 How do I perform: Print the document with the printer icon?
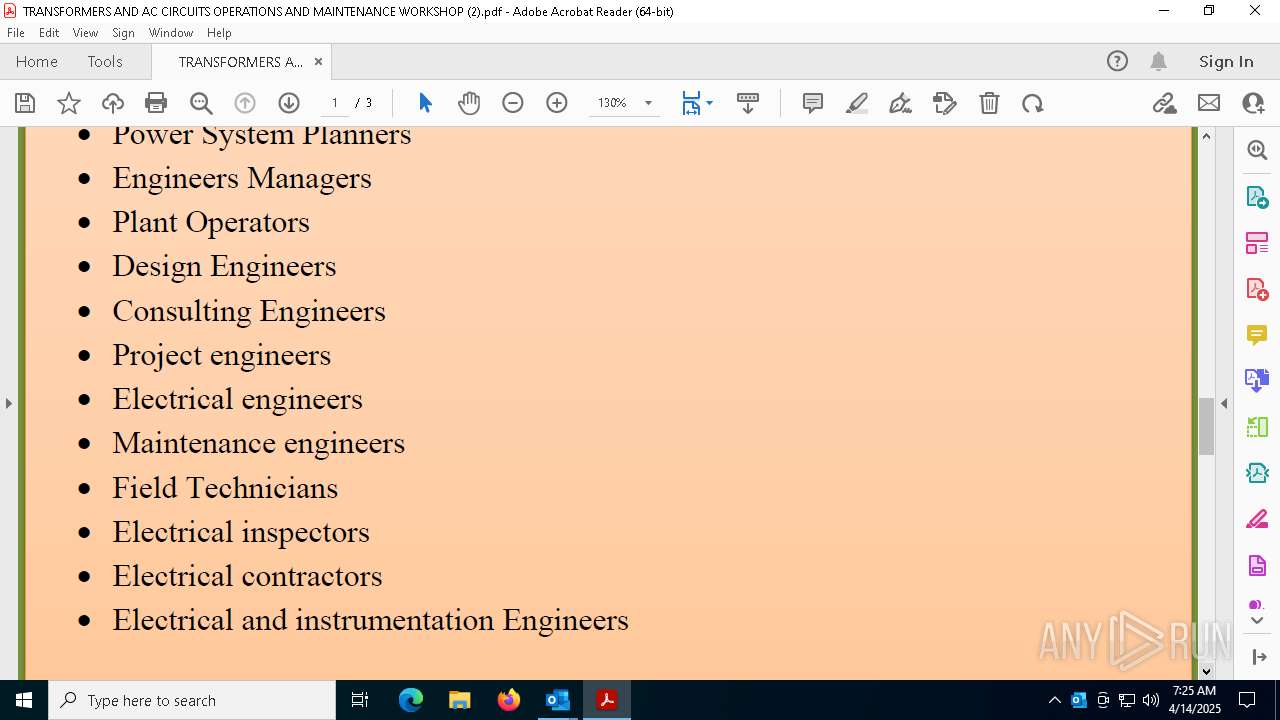(x=156, y=103)
